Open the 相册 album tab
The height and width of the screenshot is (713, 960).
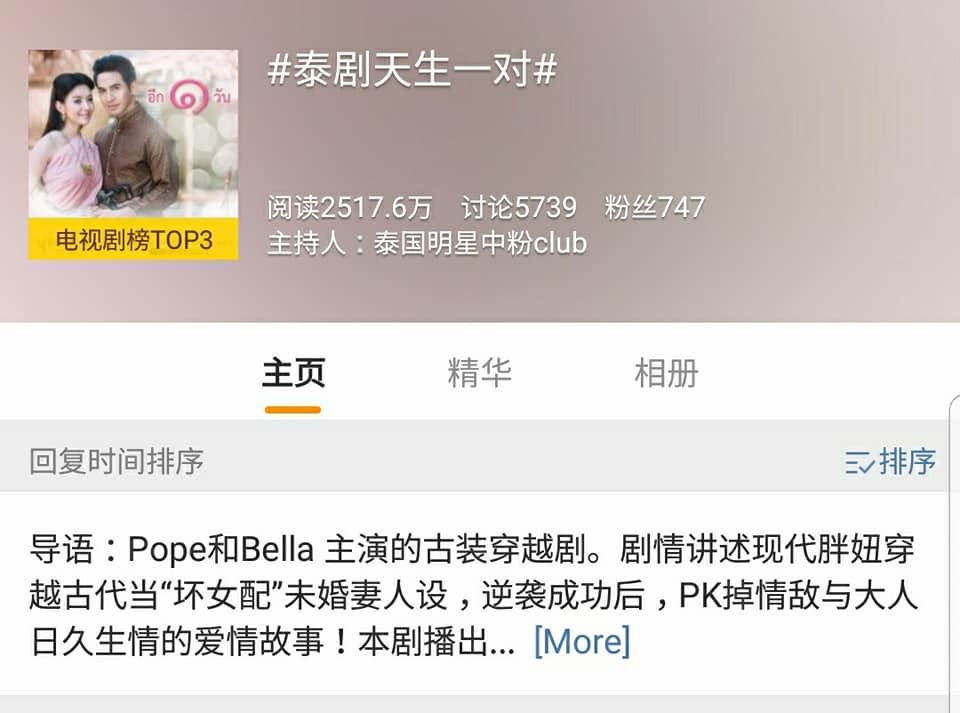tap(666, 373)
